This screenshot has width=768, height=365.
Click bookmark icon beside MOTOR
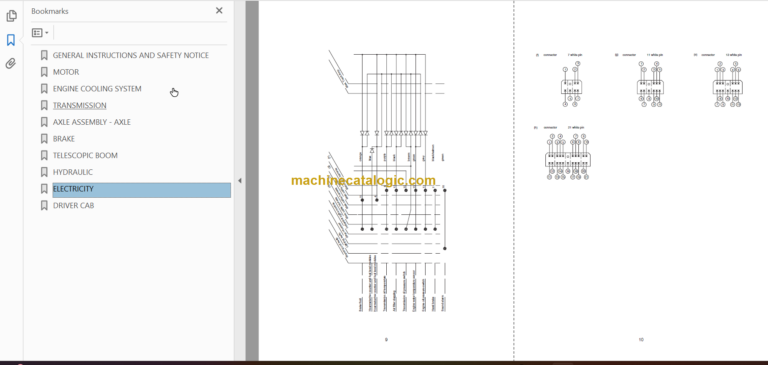pyautogui.click(x=44, y=72)
